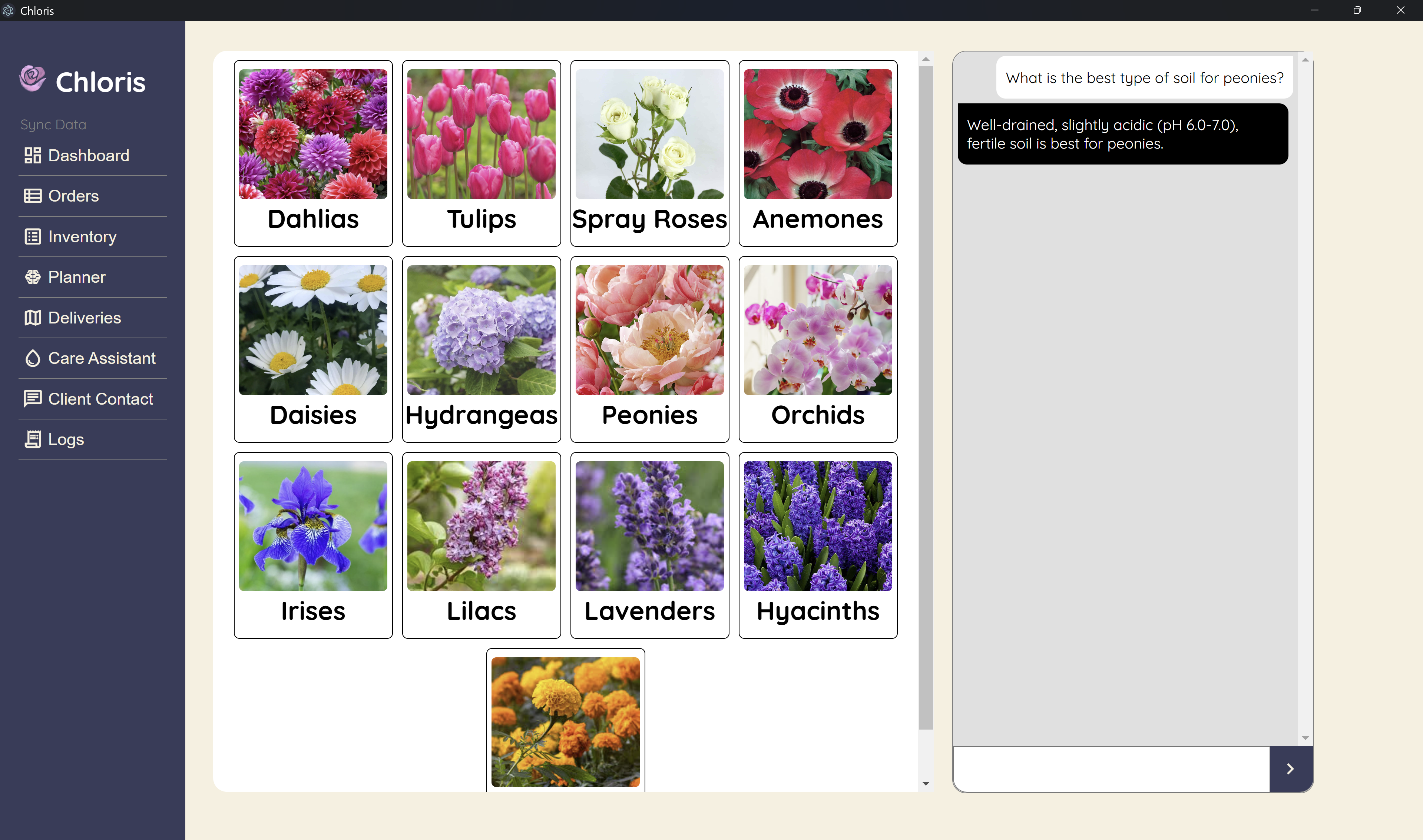This screenshot has height=840, width=1423.
Task: Click the Logs receipt icon
Action: (32, 439)
